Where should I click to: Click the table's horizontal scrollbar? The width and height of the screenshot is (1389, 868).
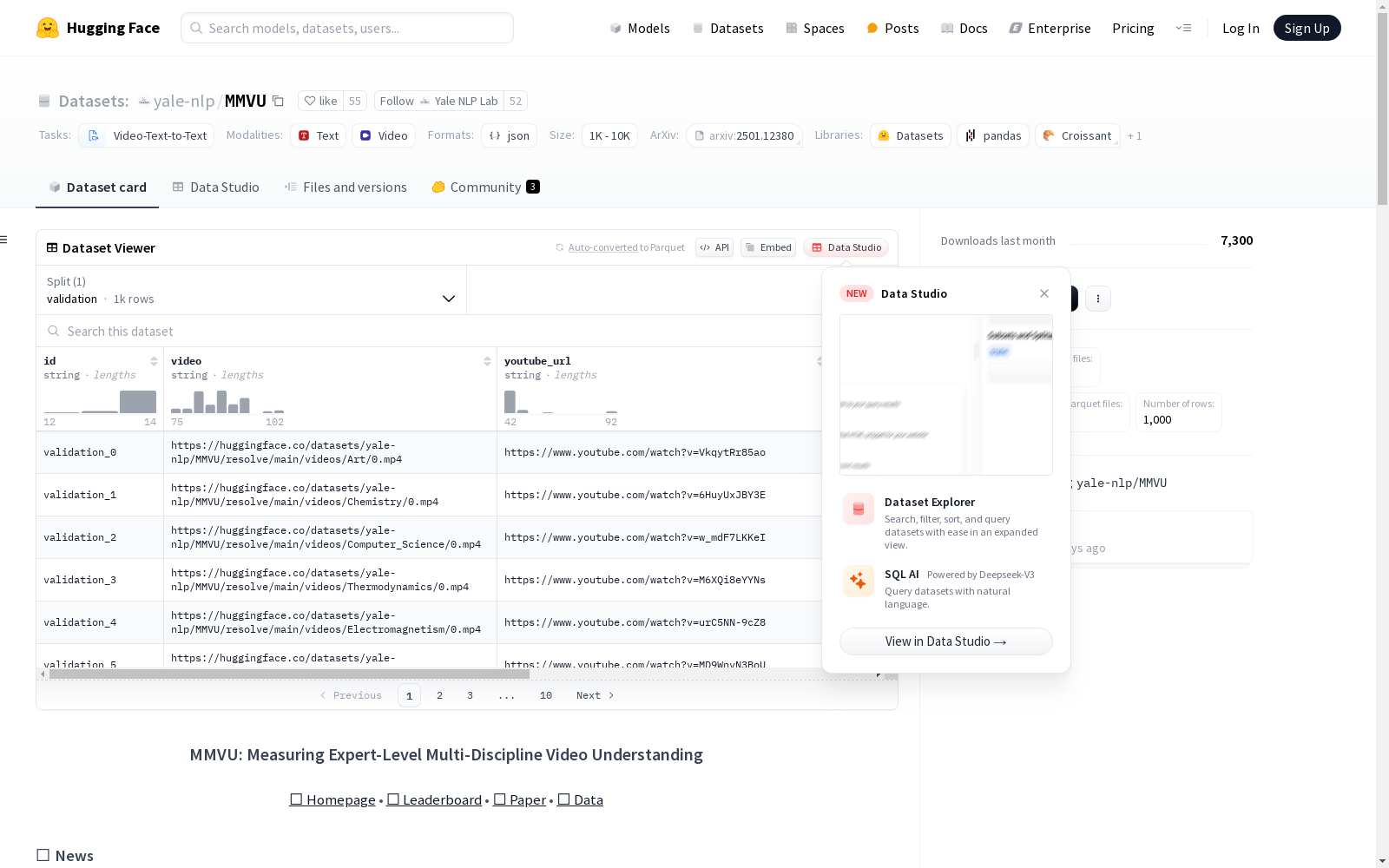click(289, 674)
